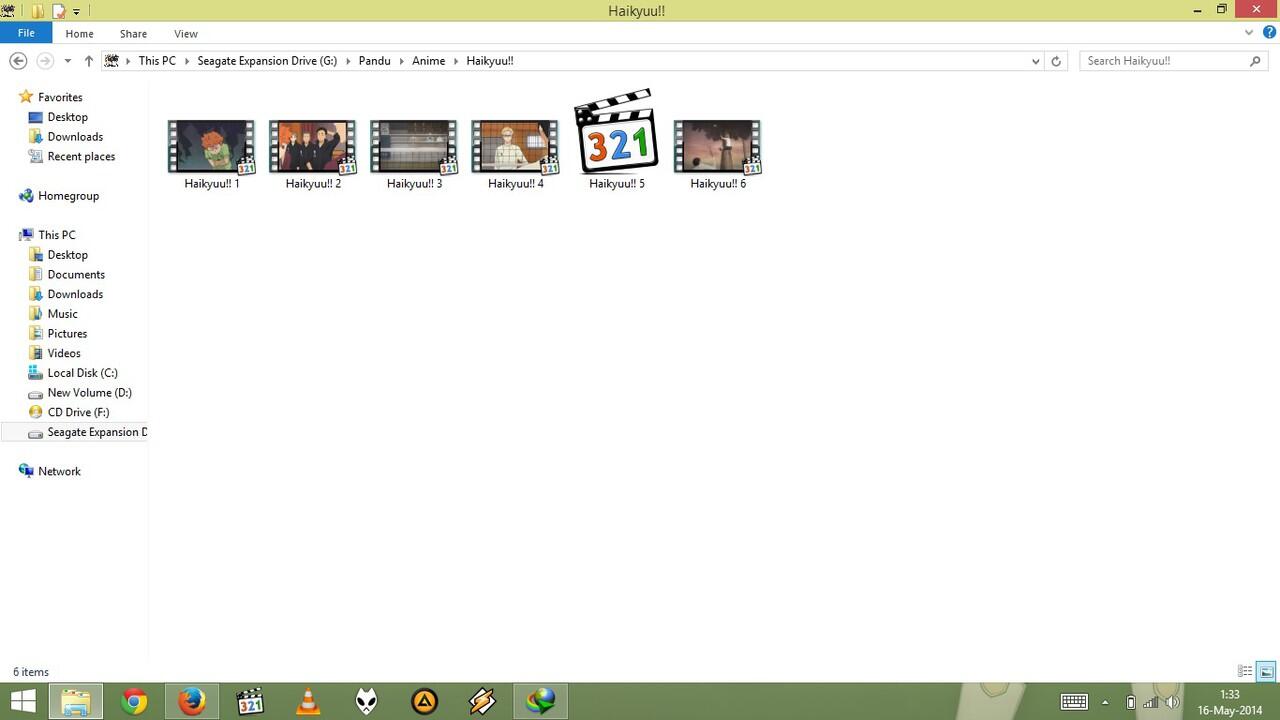Open Firefox from the taskbar
The width and height of the screenshot is (1280, 720).
click(191, 702)
